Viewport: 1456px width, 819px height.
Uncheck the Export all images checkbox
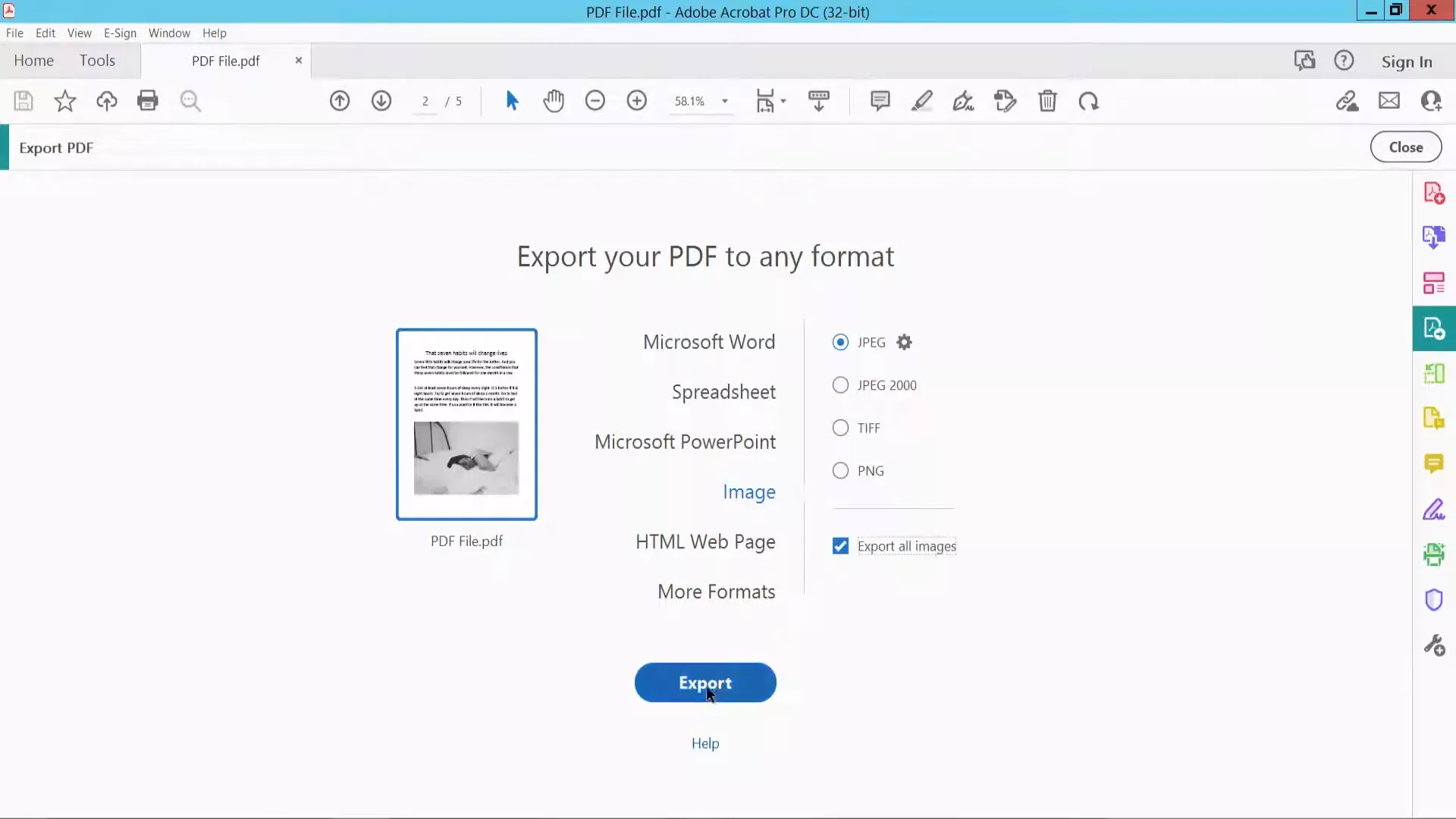coord(840,545)
